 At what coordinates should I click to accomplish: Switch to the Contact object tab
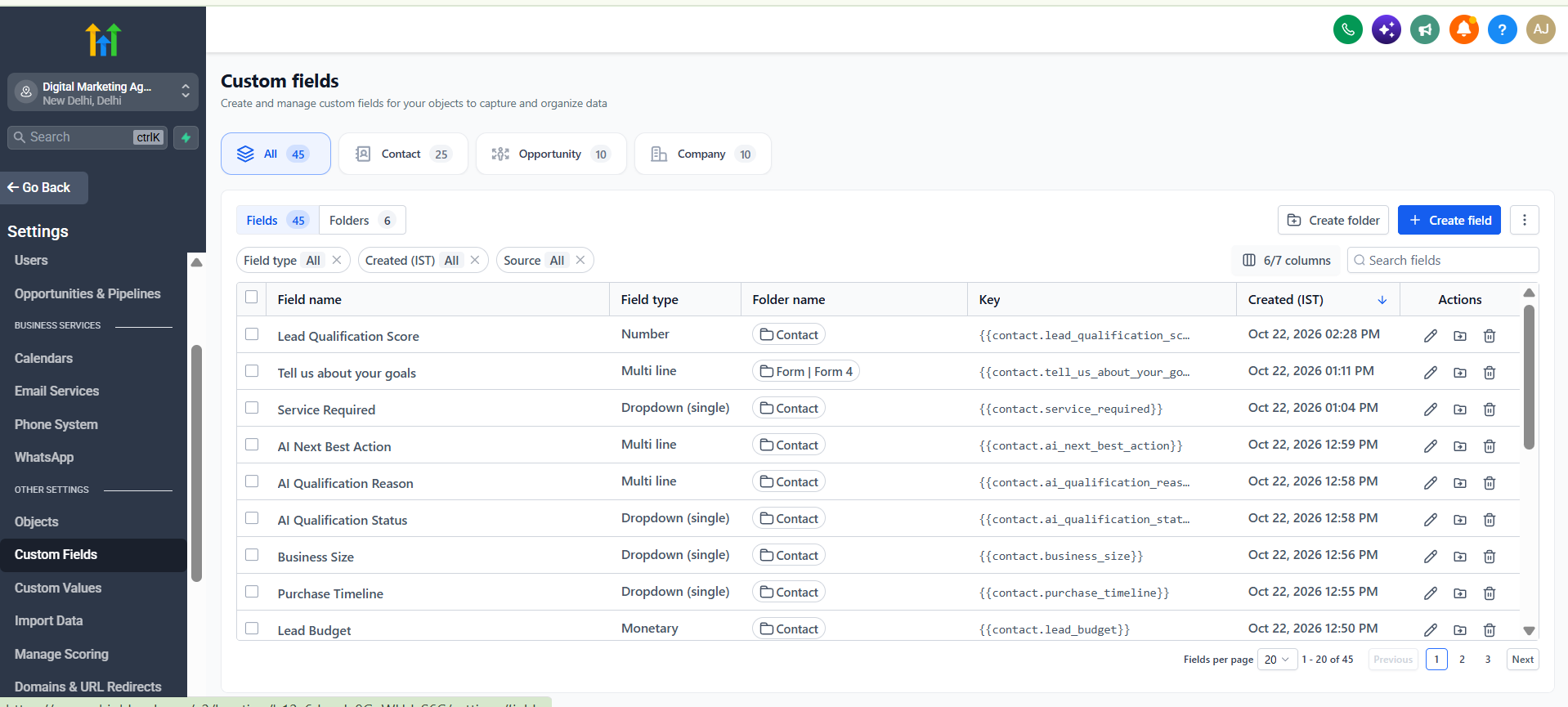pyautogui.click(x=403, y=154)
